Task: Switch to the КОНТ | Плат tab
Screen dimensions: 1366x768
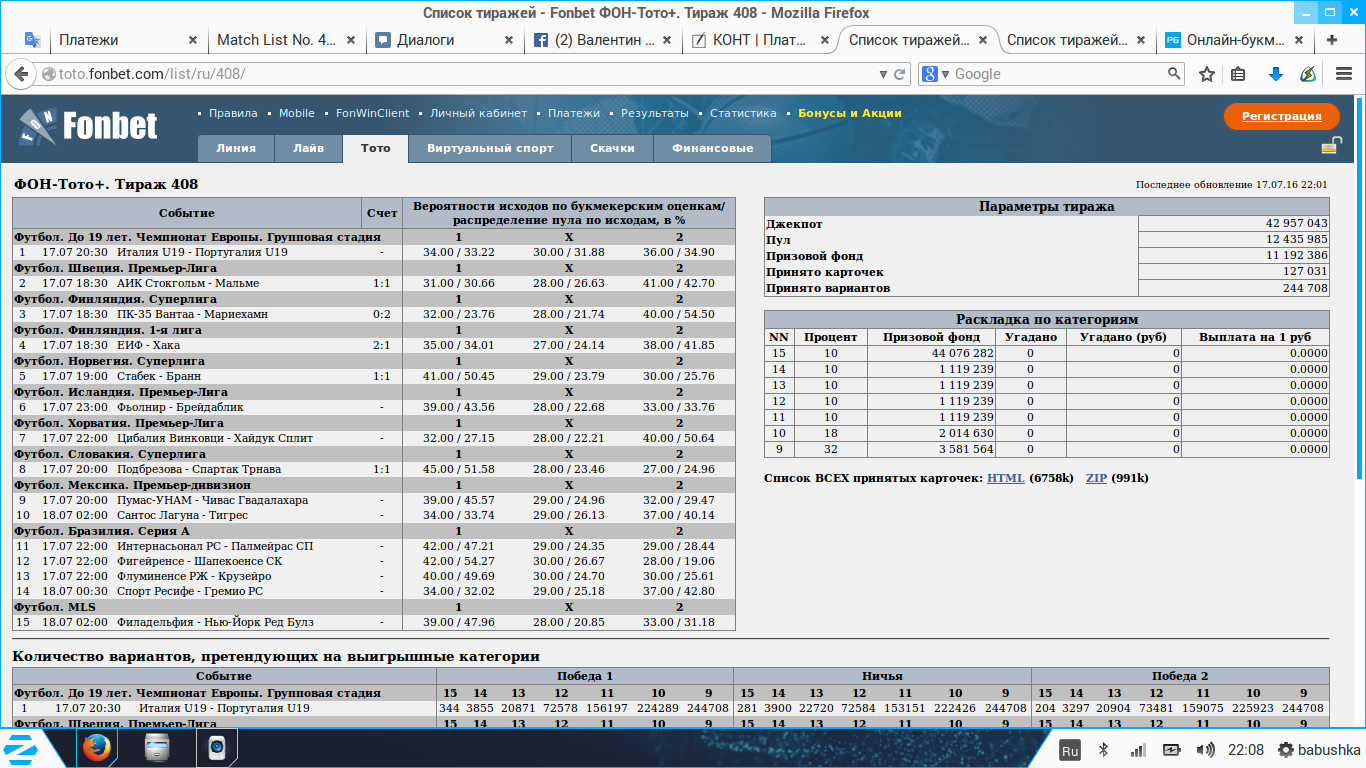Action: pyautogui.click(x=761, y=40)
